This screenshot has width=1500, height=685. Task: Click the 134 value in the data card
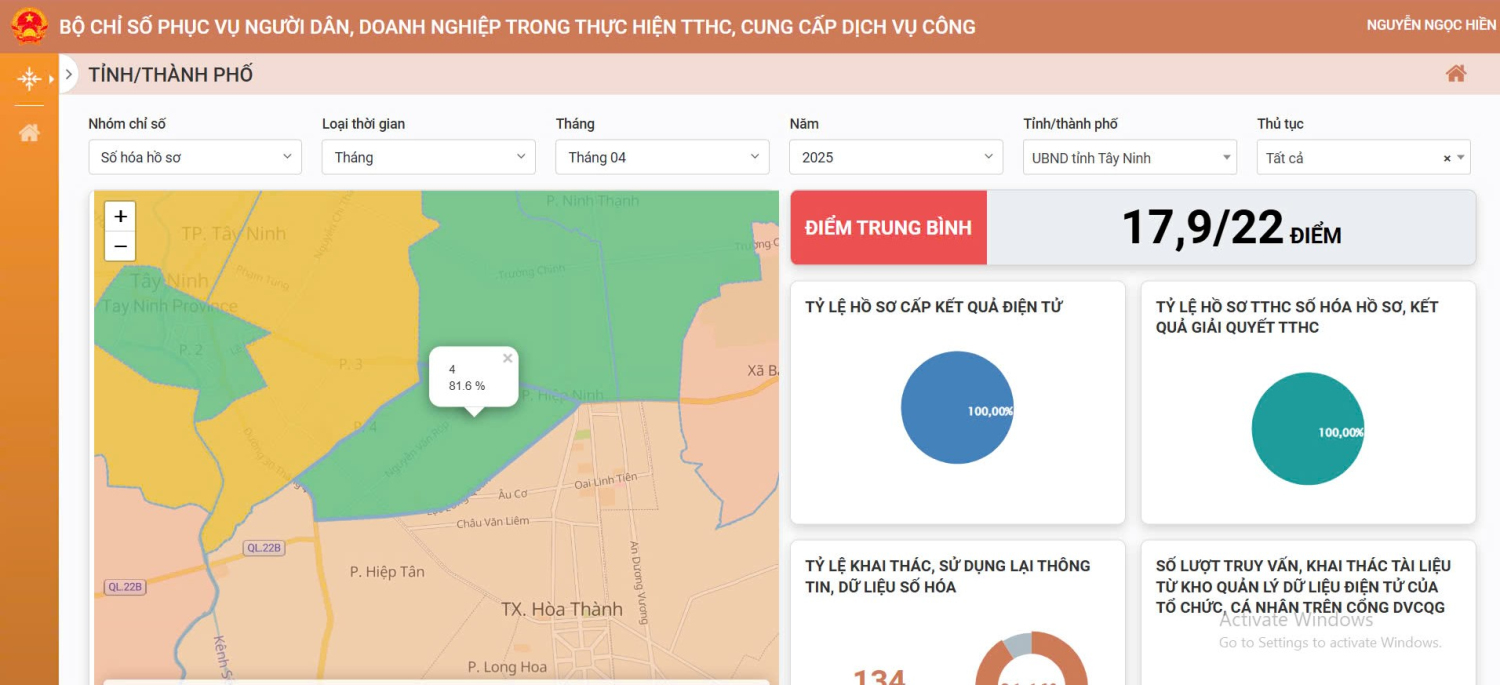879,676
